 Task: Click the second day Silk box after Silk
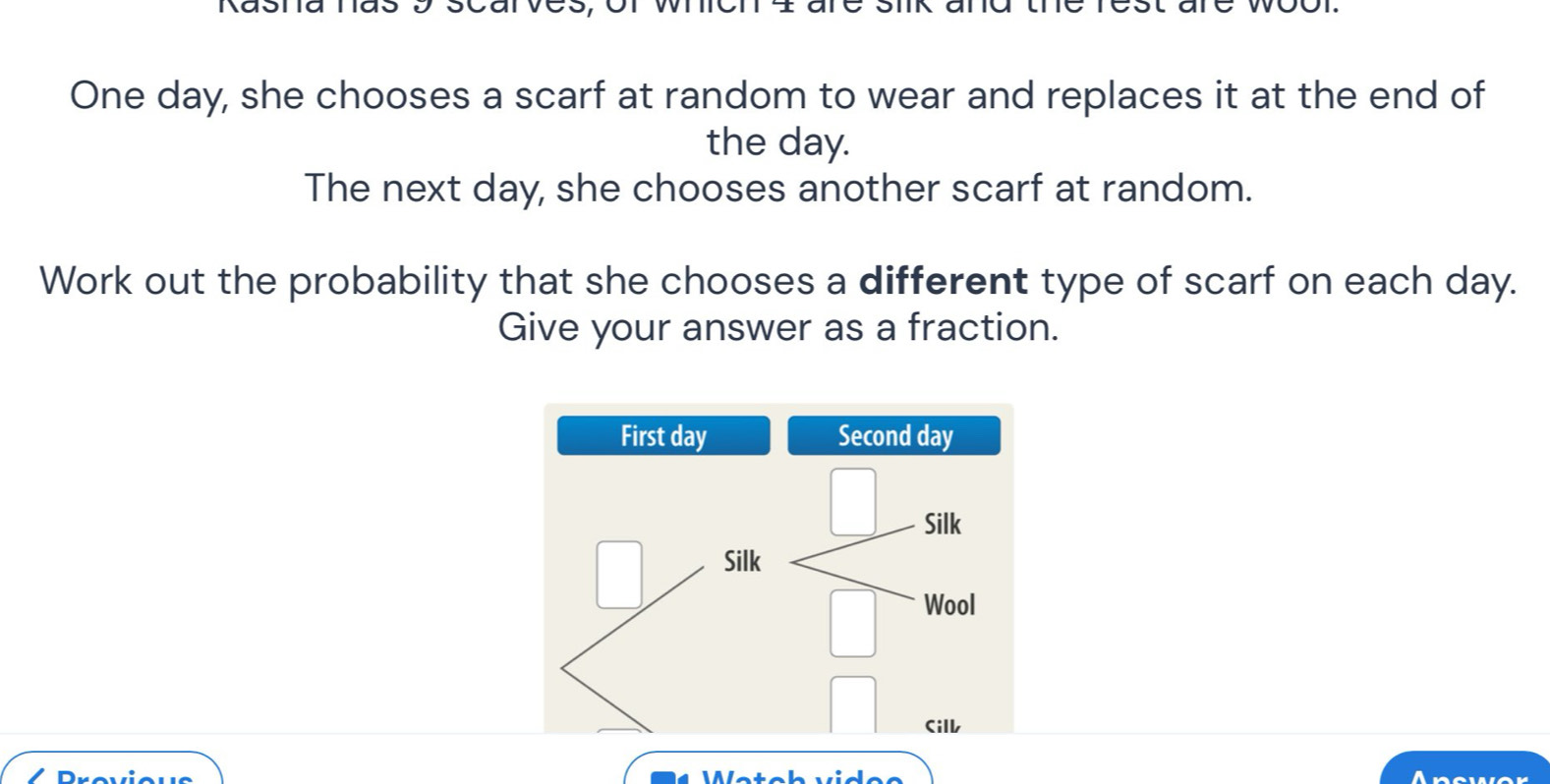click(x=852, y=502)
